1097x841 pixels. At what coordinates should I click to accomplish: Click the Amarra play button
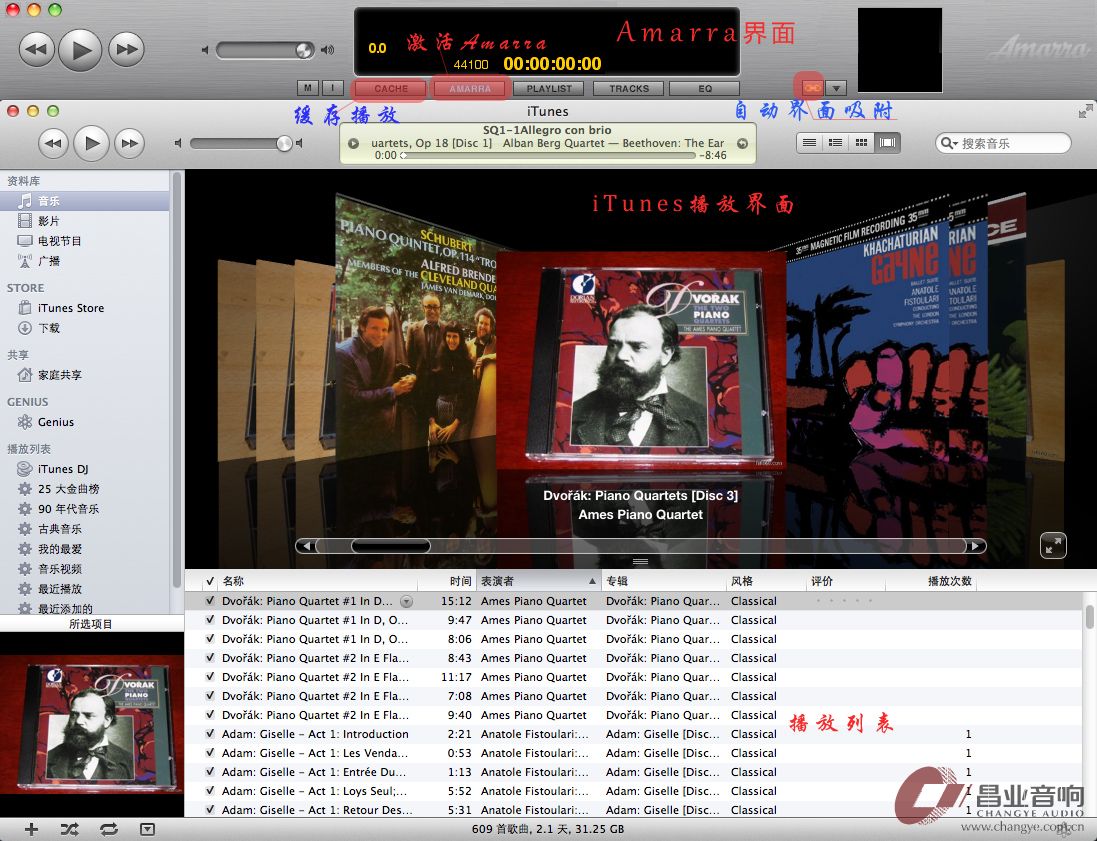click(x=80, y=49)
